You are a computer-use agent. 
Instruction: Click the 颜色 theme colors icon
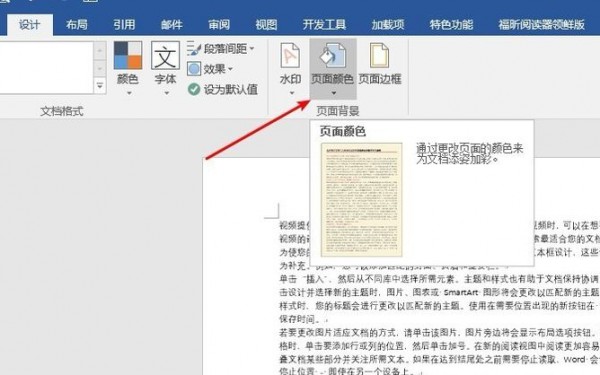[x=128, y=55]
